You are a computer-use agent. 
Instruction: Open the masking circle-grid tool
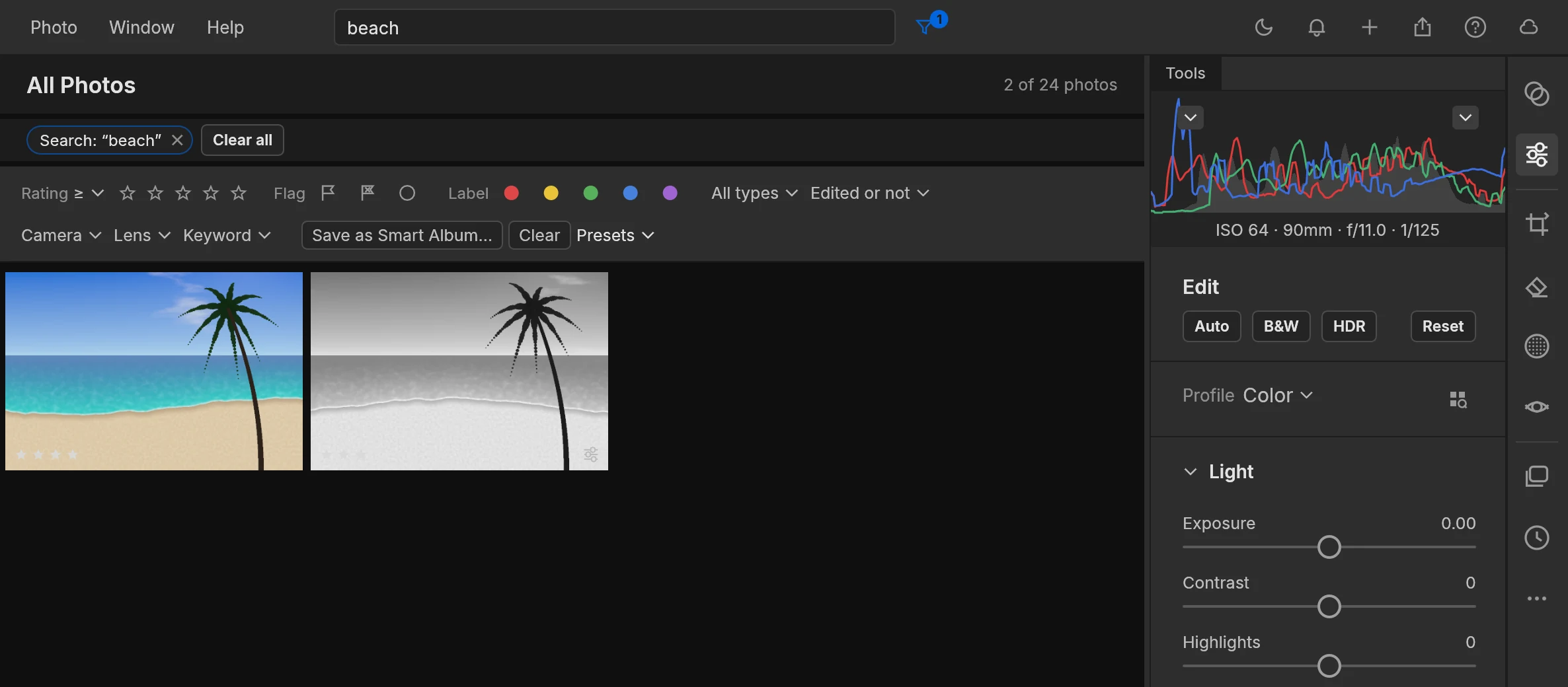1537,346
